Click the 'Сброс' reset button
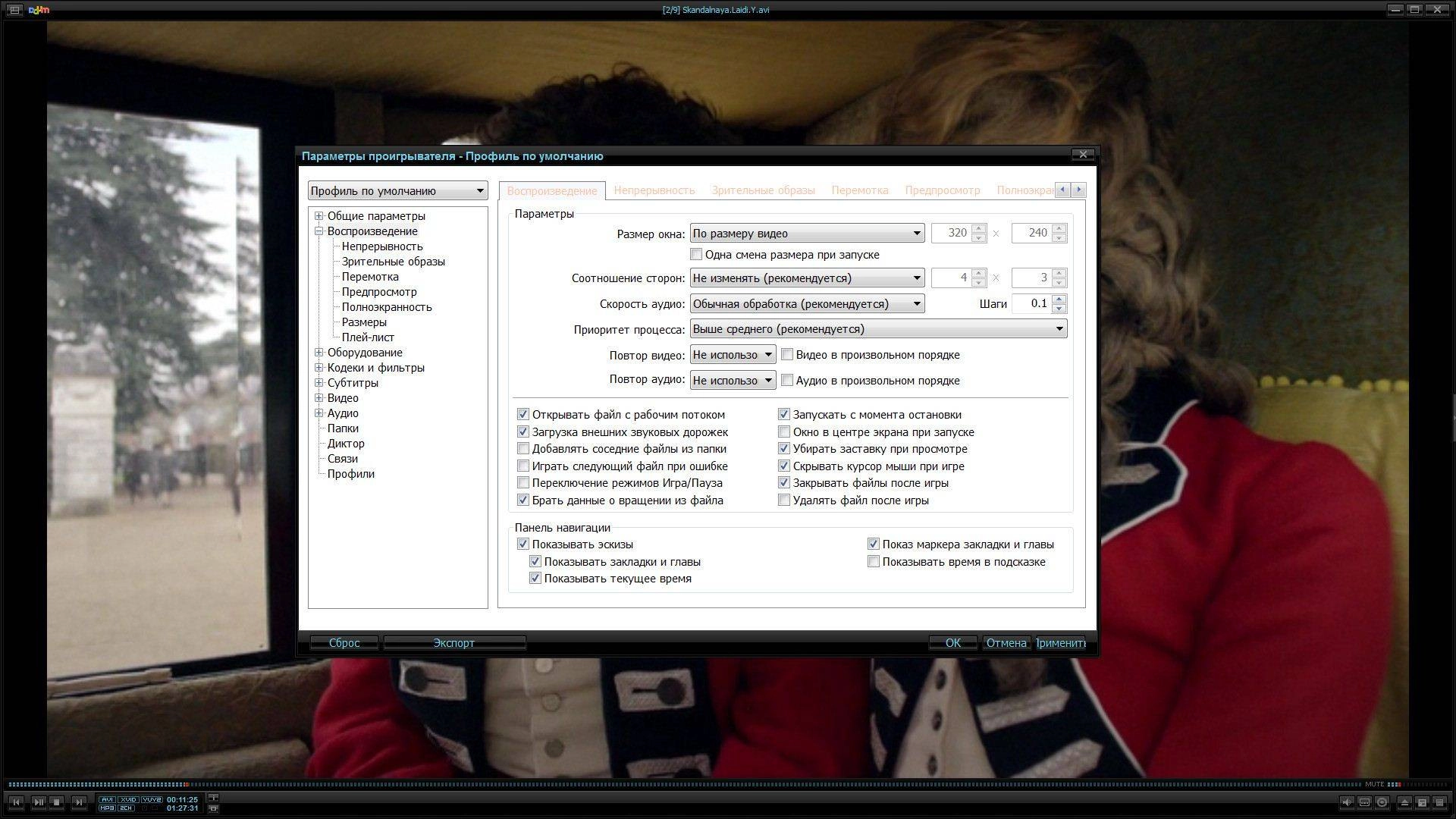This screenshot has width=1456, height=819. coord(344,642)
